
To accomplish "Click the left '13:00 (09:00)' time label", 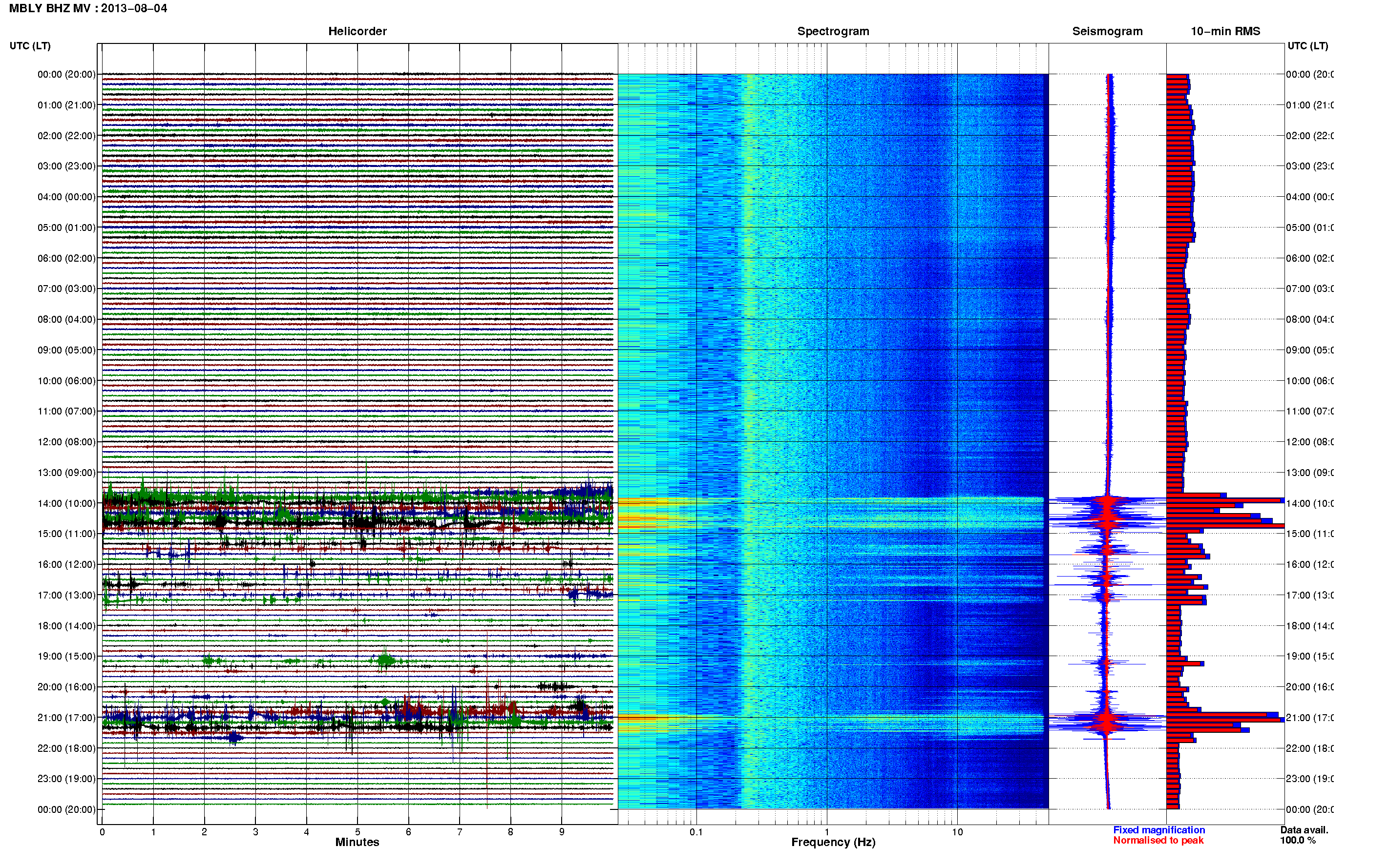I will tap(66, 473).
